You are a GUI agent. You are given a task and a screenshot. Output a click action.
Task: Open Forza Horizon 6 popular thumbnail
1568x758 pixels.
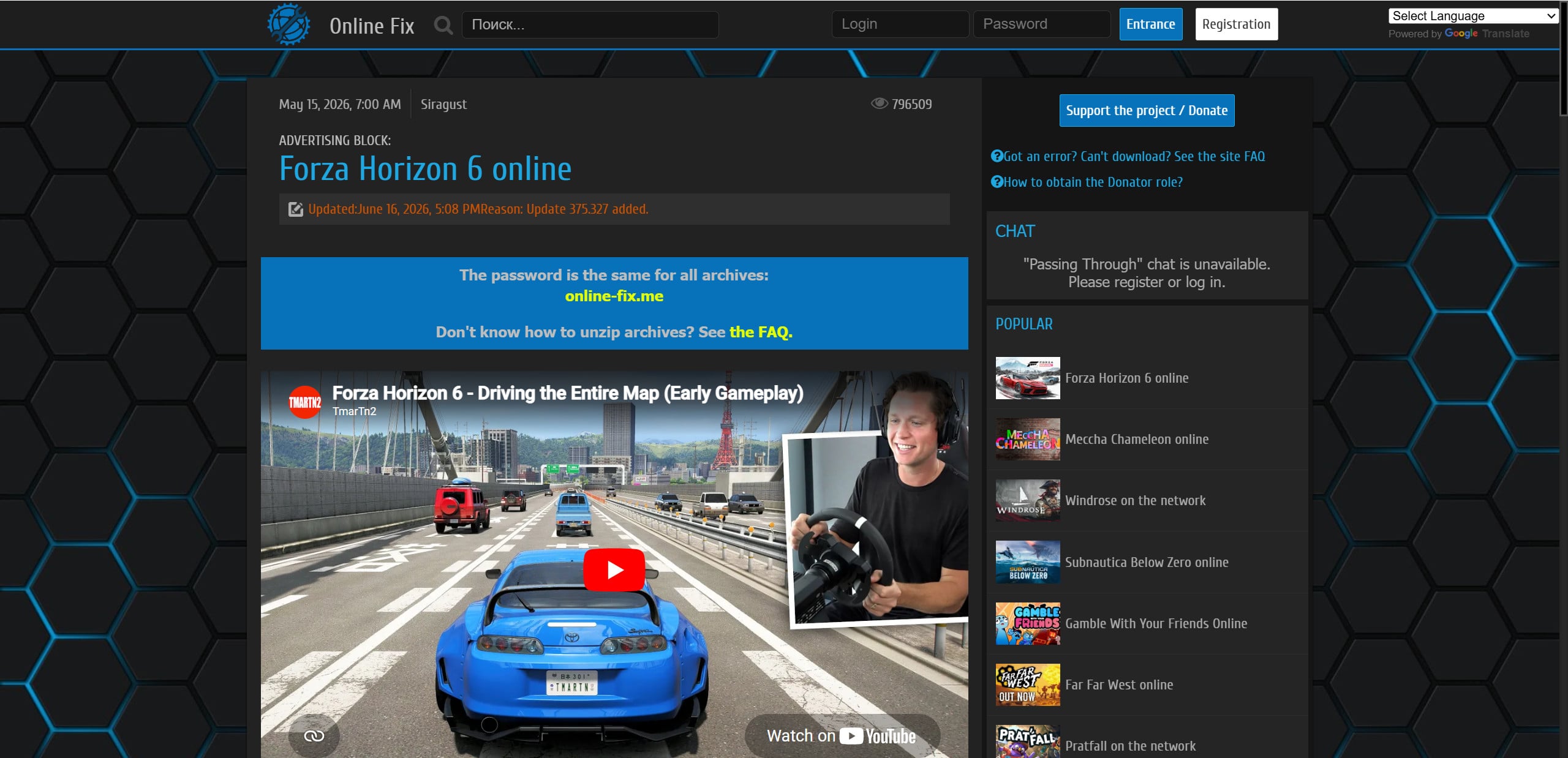(x=1027, y=378)
